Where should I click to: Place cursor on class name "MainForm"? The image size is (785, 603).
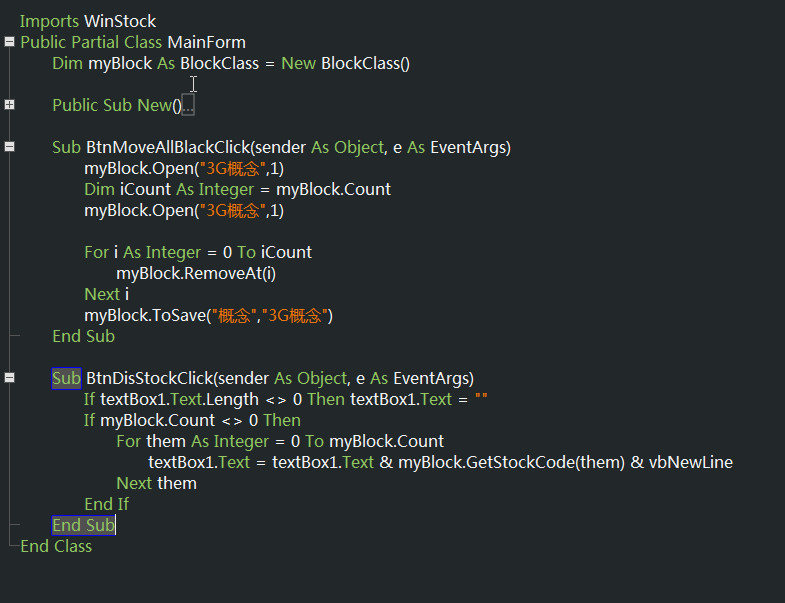[x=206, y=43]
